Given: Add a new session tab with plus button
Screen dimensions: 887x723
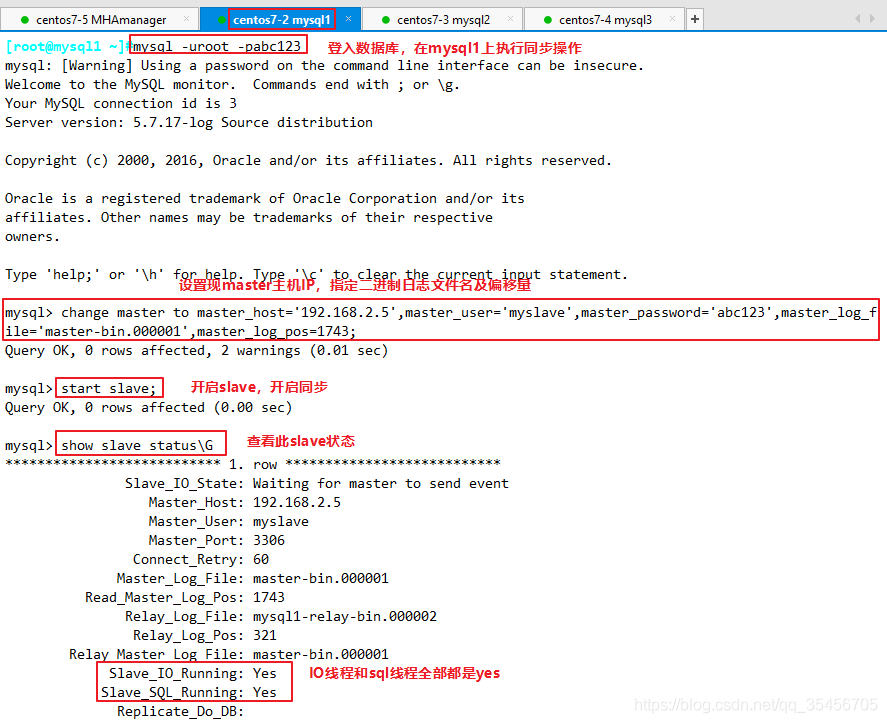Looking at the screenshot, I should point(695,19).
